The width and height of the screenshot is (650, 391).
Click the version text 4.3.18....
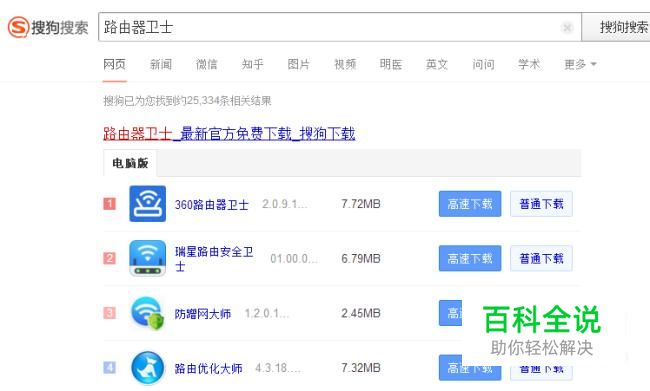(x=277, y=368)
